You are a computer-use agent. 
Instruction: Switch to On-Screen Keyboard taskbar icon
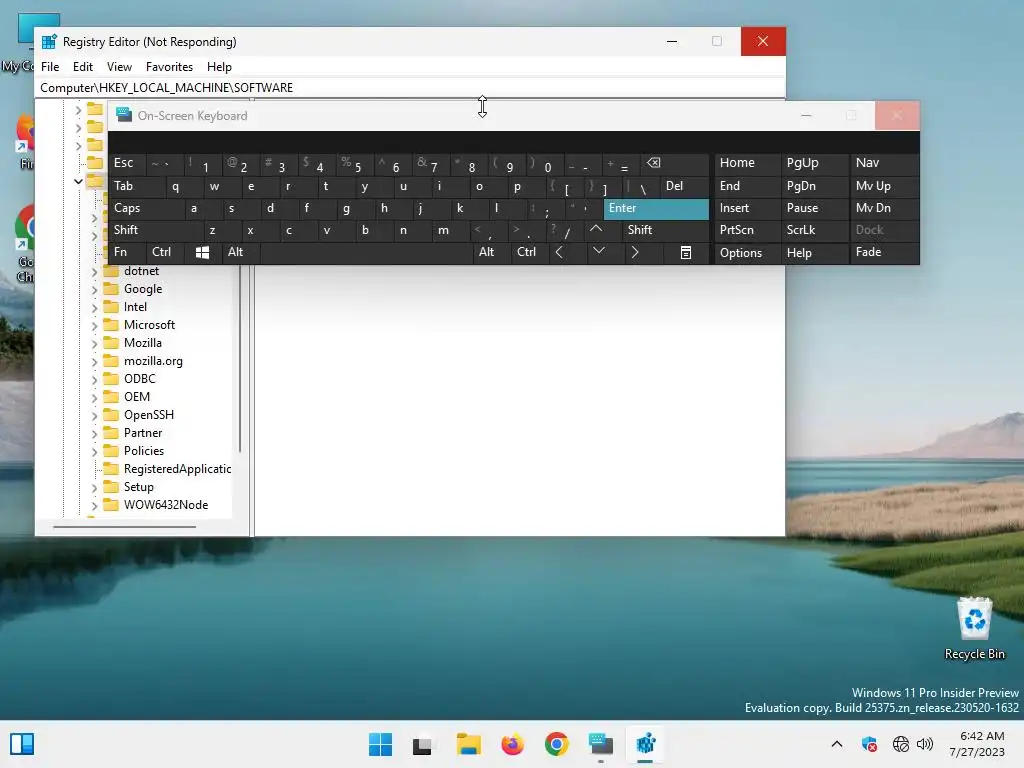pos(601,744)
